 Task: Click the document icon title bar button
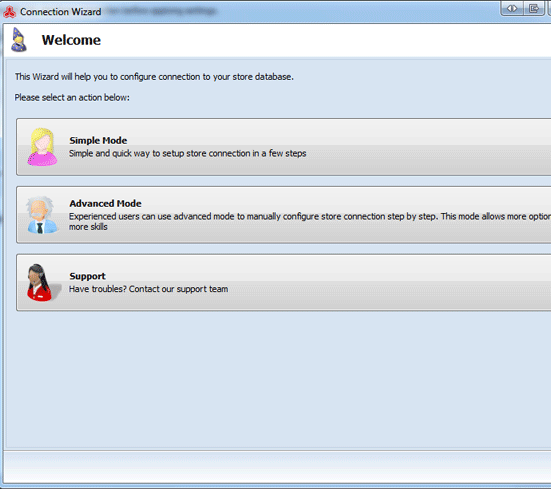534,8
